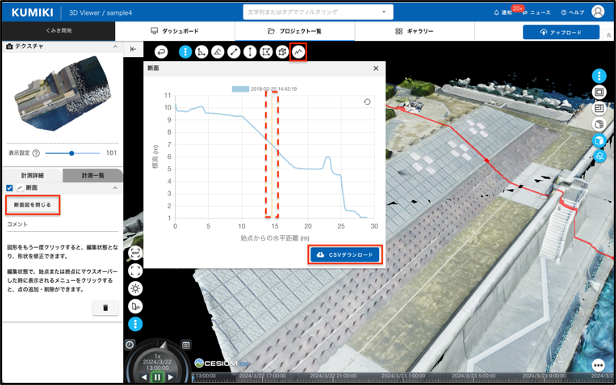Click the fullscreen frame icon
The height and width of the screenshot is (385, 616).
136,271
